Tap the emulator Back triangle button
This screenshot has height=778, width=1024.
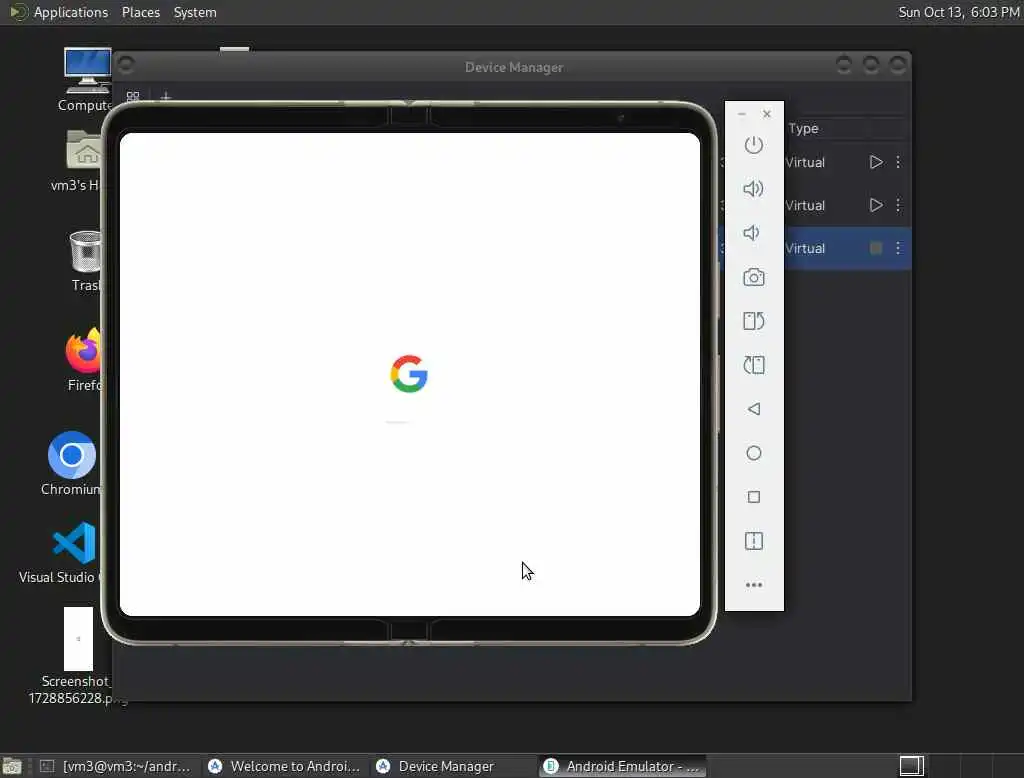[754, 409]
